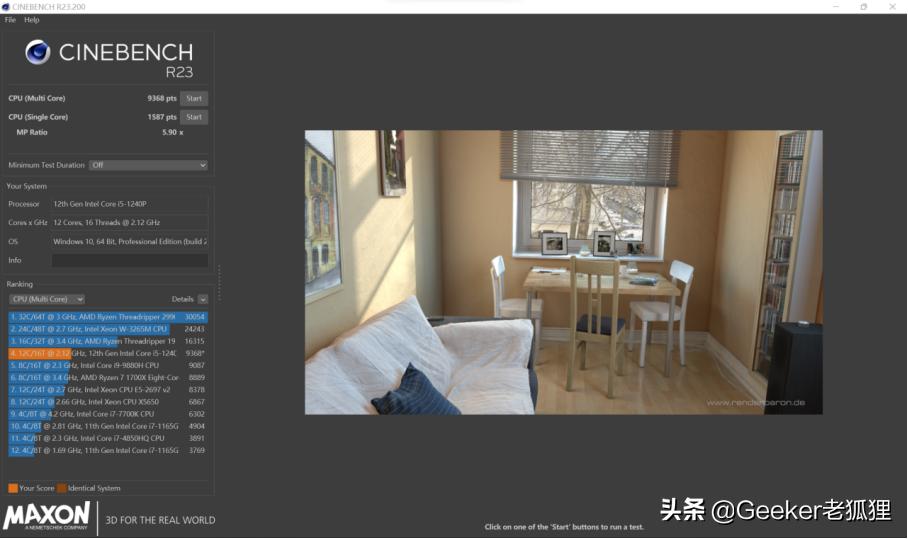Click the 1587 pts single core score
Viewport: 908px width, 539px height.
pyautogui.click(x=162, y=117)
